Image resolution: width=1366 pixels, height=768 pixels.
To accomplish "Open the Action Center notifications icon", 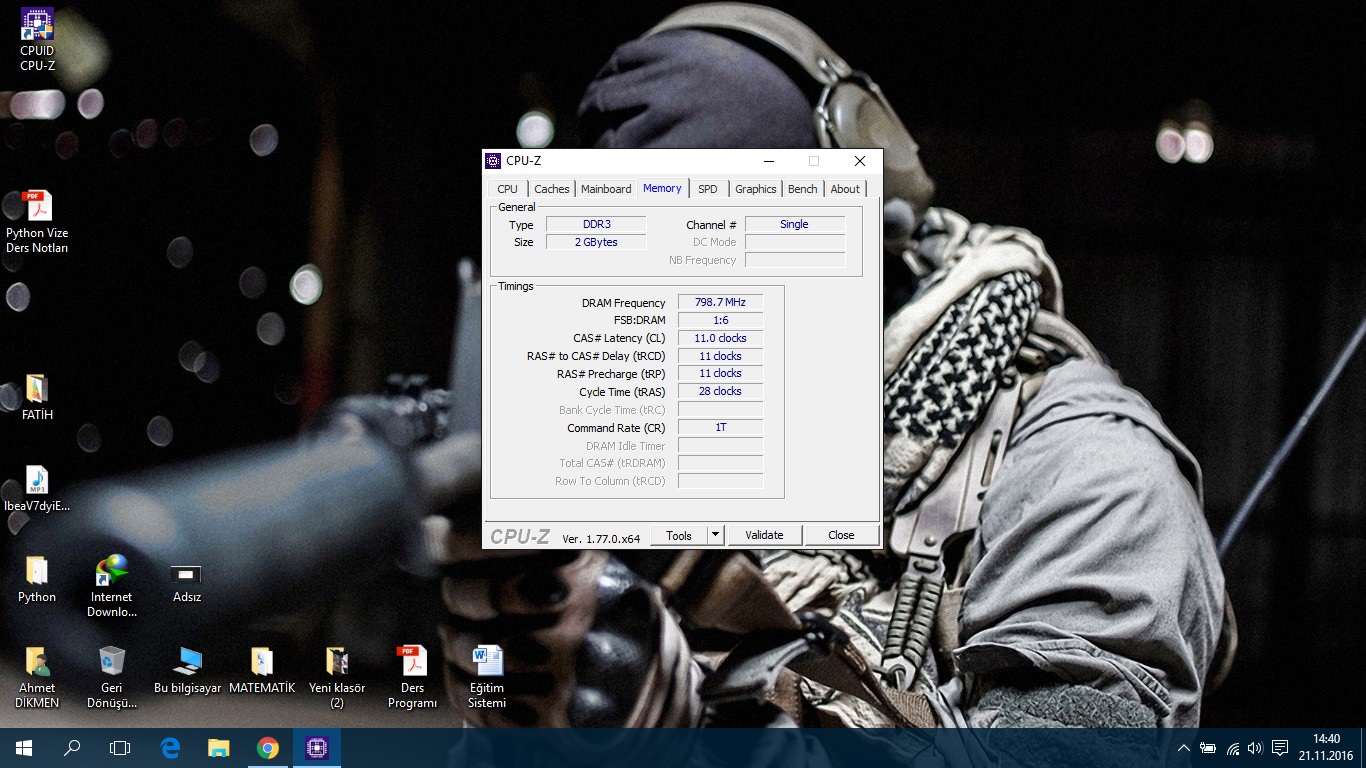I will click(1280, 748).
